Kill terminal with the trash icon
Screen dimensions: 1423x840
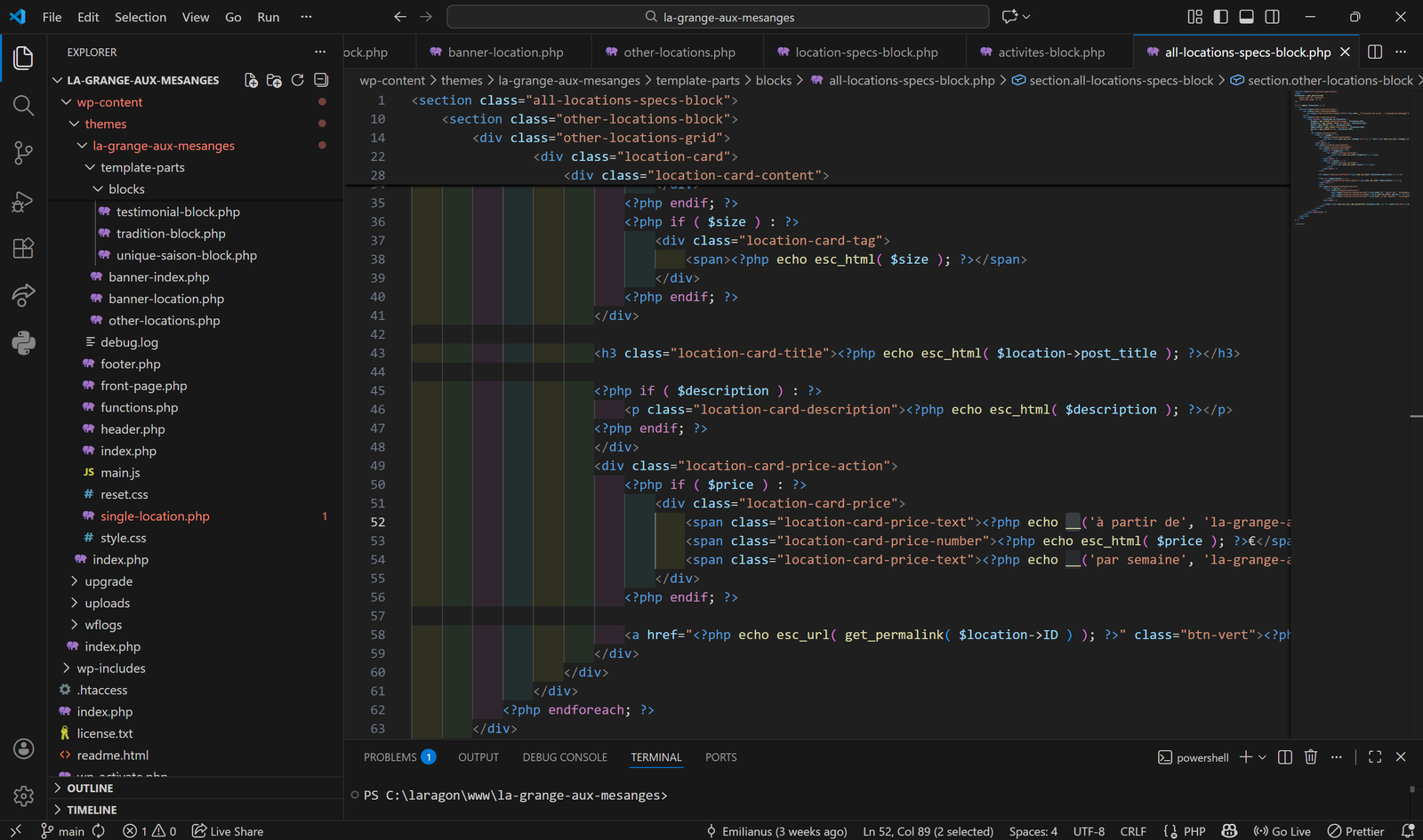1310,757
